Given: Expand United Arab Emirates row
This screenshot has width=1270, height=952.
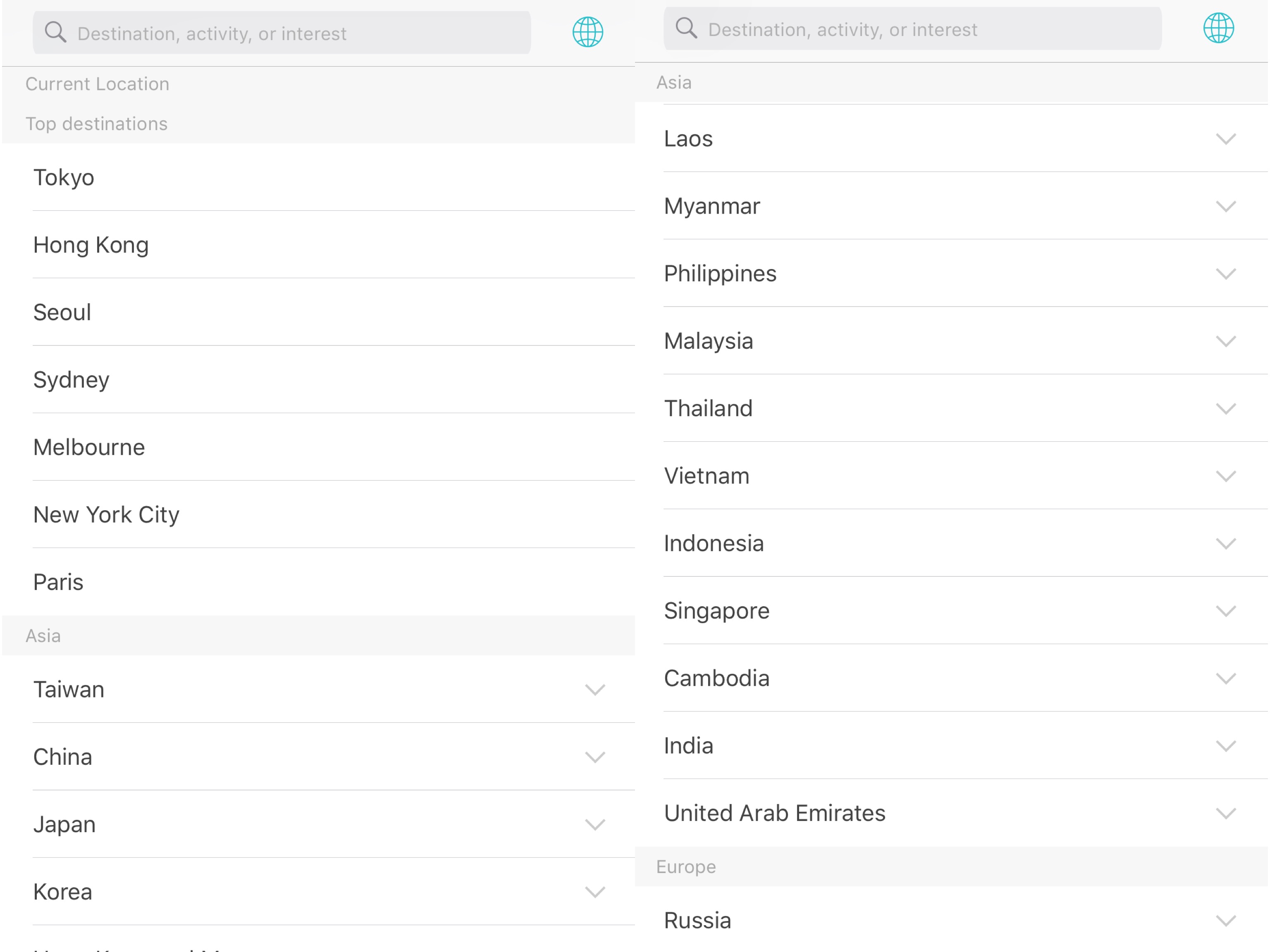Looking at the screenshot, I should coord(1225,813).
